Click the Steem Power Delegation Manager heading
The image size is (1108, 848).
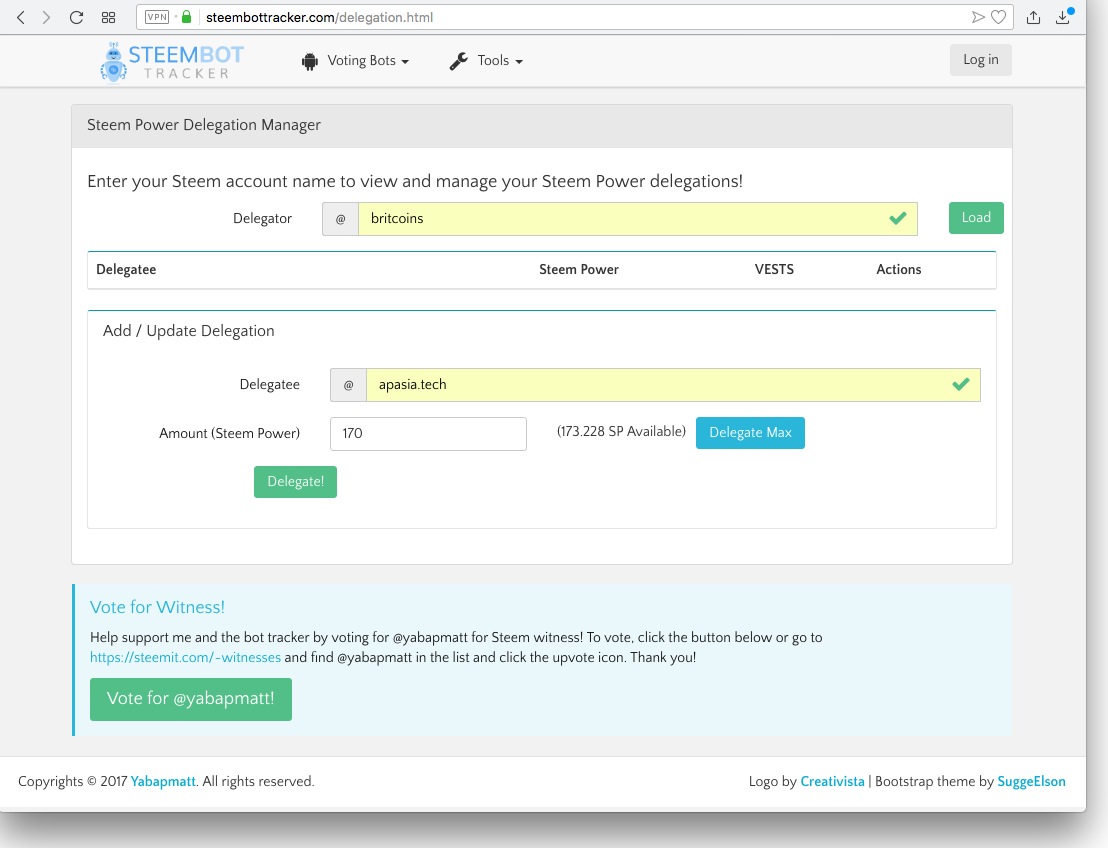[x=204, y=125]
